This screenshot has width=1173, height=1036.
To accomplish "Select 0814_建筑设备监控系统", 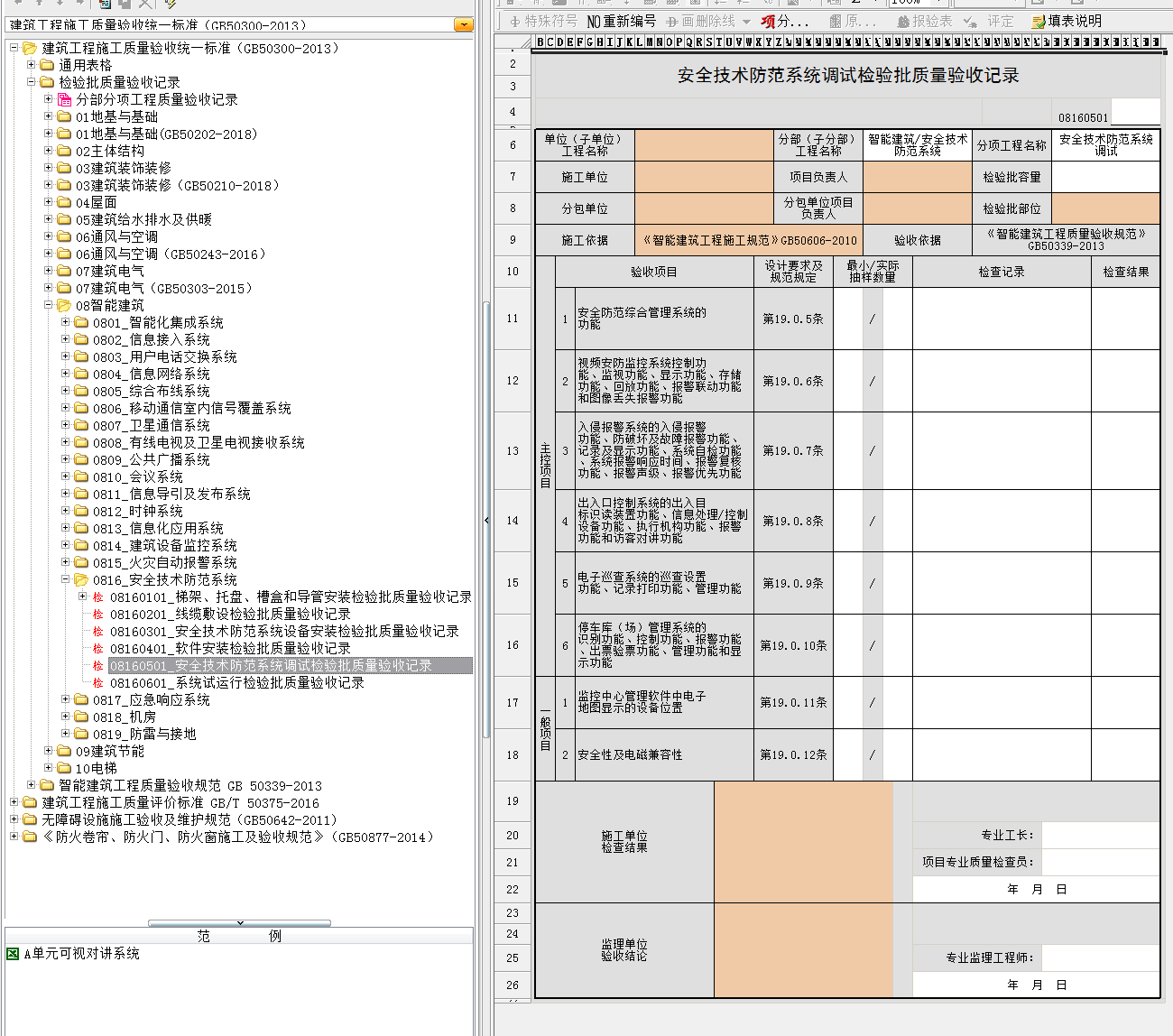I will coord(165,545).
